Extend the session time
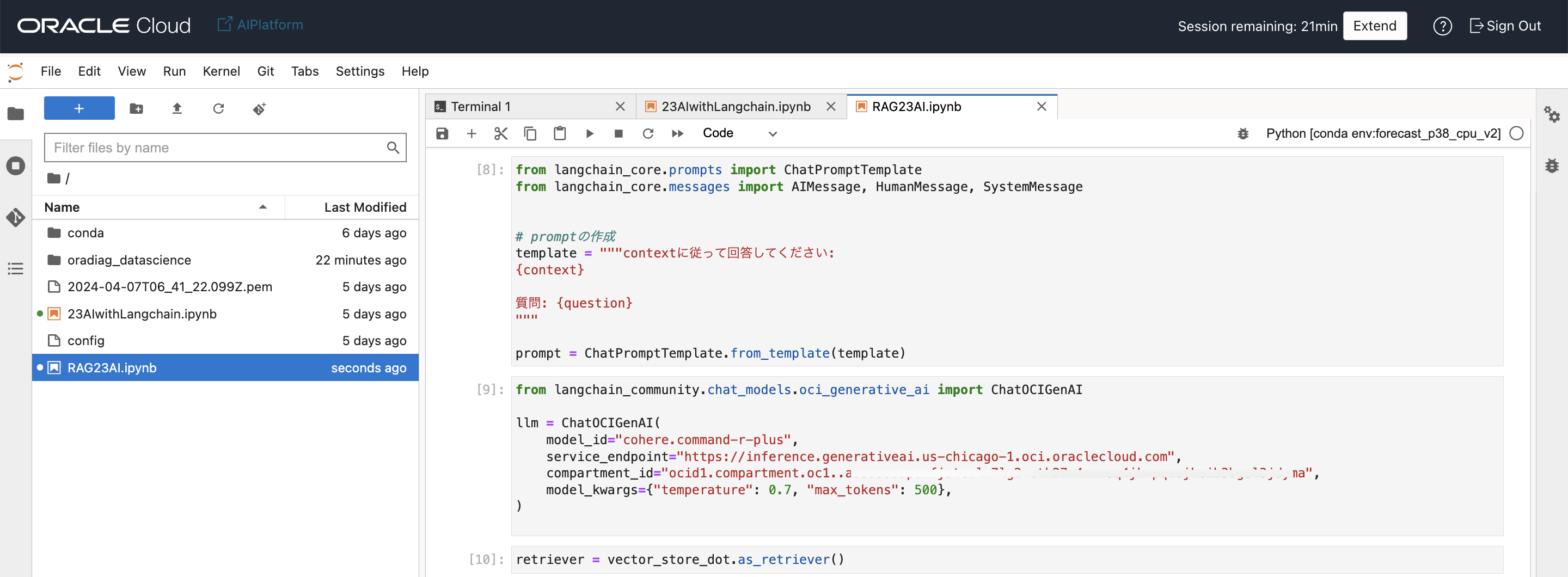1568x577 pixels. coord(1374,26)
